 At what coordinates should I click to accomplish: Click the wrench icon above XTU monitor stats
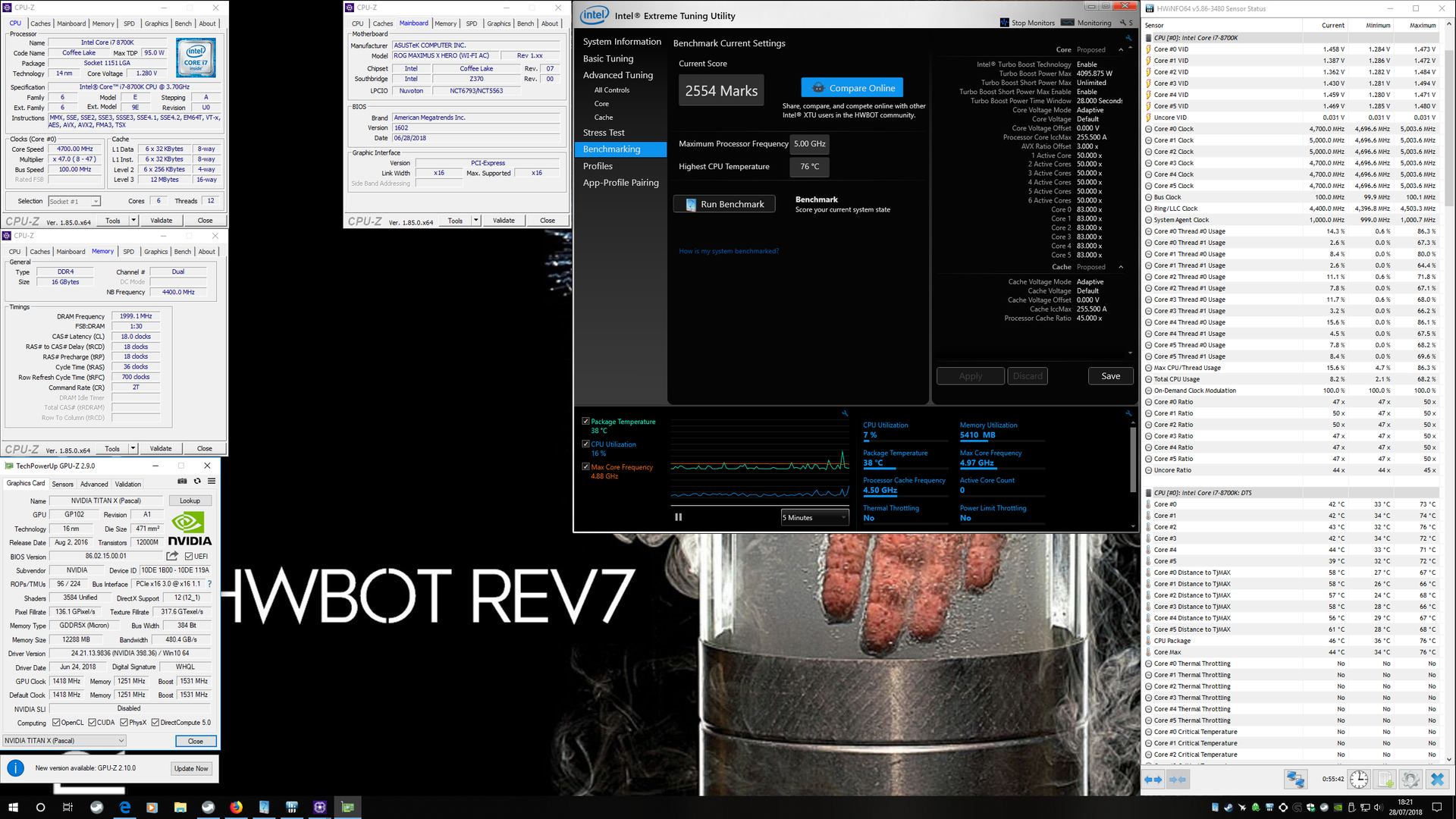1128,413
